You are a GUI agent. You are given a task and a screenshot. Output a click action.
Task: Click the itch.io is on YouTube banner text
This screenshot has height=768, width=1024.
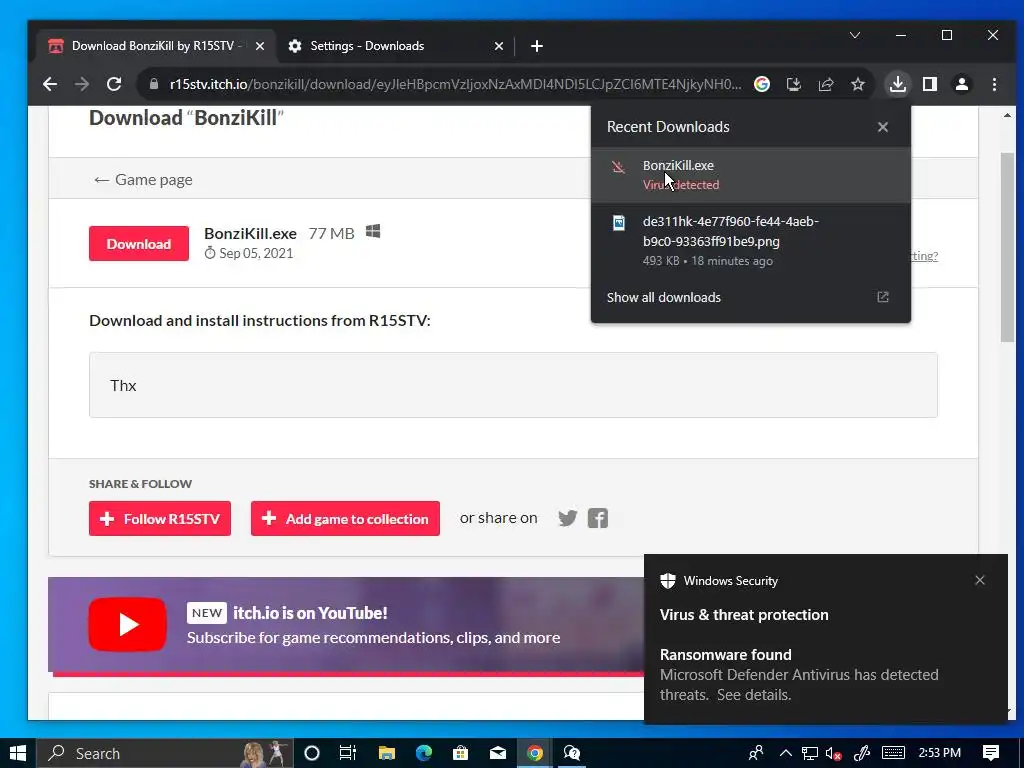point(310,613)
